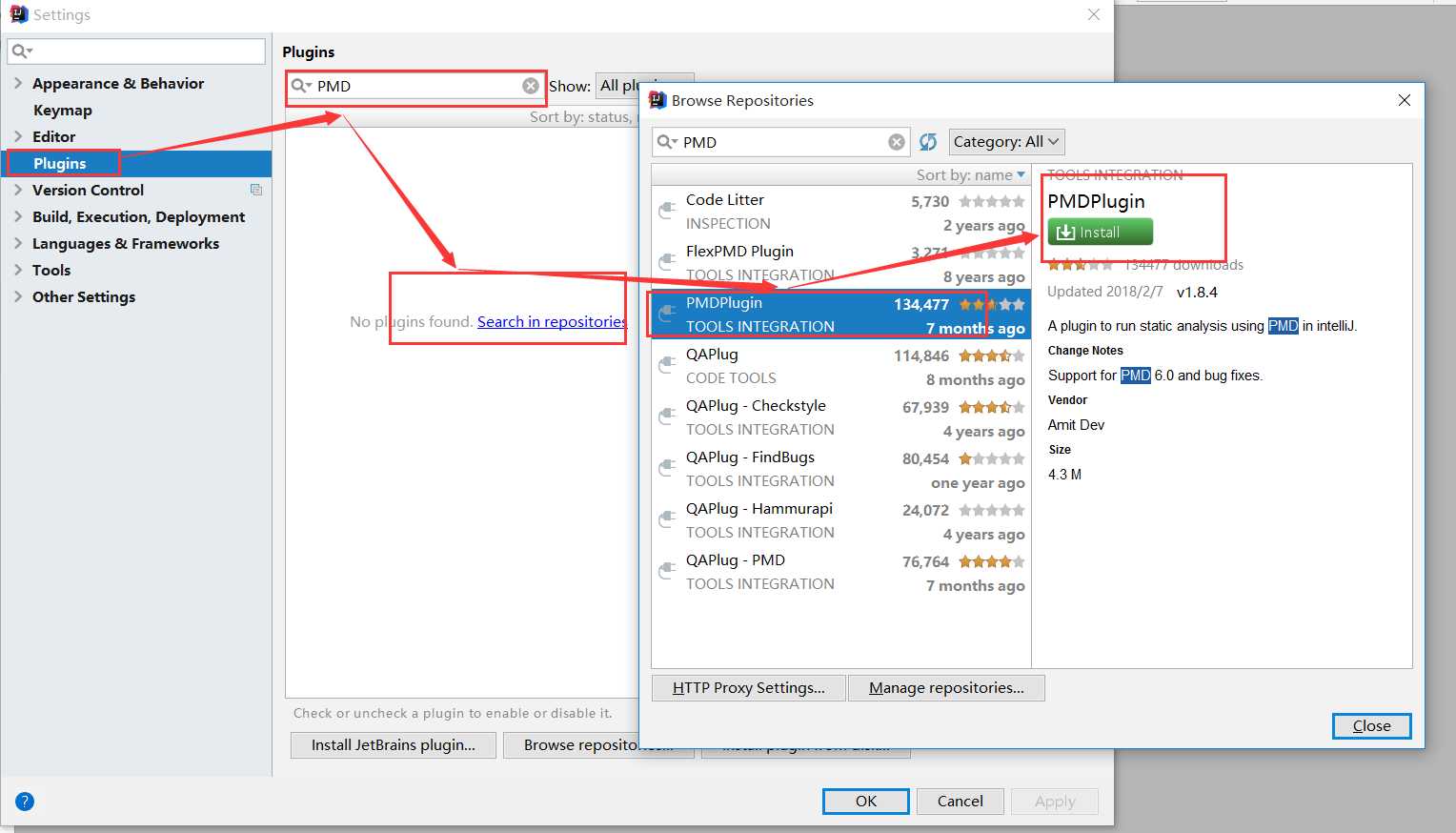Click the Browse Repositories search magnifier icon
This screenshot has height=833, width=1456.
click(667, 142)
